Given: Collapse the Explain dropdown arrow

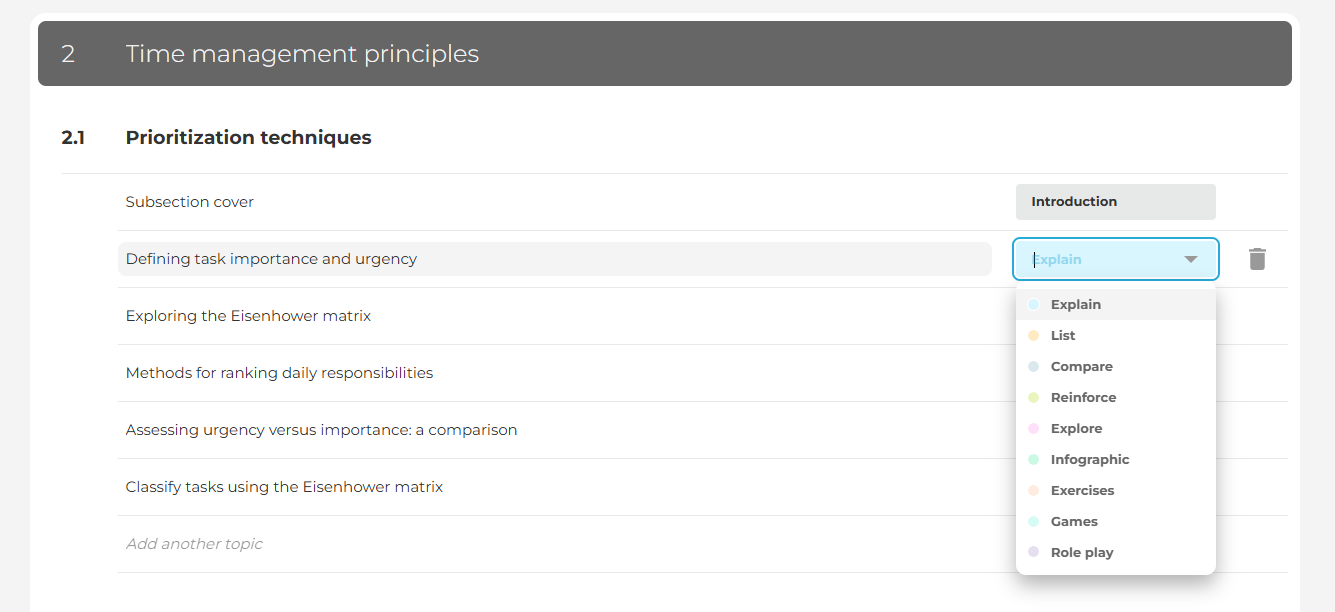Looking at the screenshot, I should coord(1190,259).
